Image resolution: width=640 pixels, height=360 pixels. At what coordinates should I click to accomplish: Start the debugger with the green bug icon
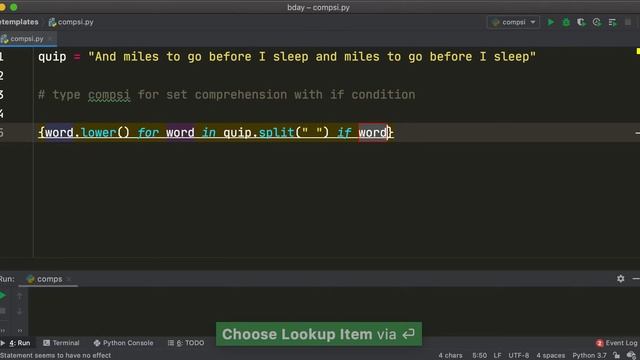coord(566,22)
